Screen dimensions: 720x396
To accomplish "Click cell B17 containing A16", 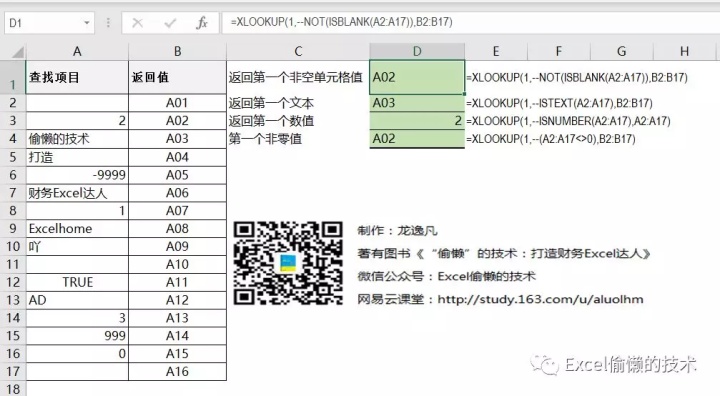I will pyautogui.click(x=177, y=371).
